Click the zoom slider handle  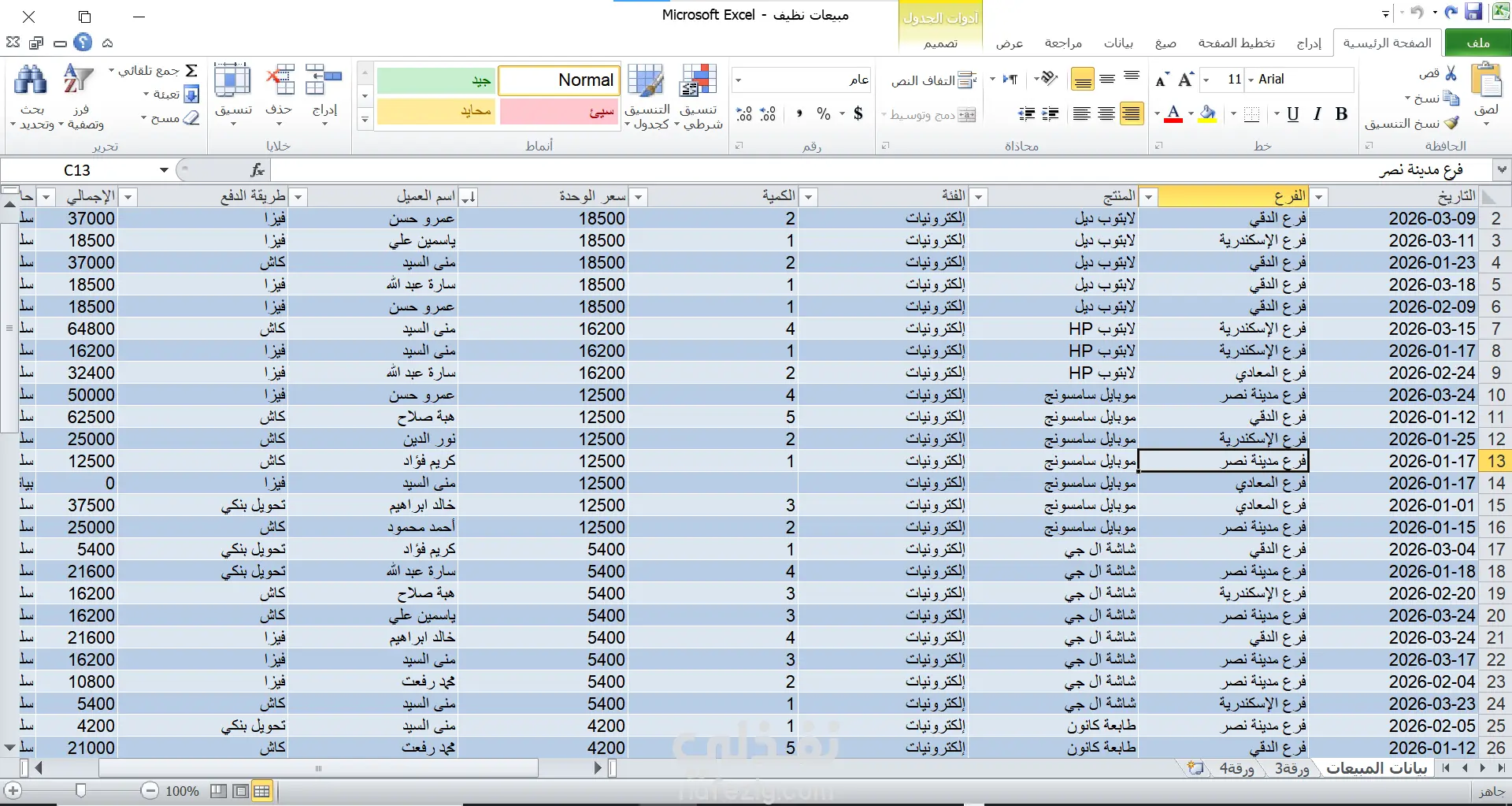coord(80,790)
